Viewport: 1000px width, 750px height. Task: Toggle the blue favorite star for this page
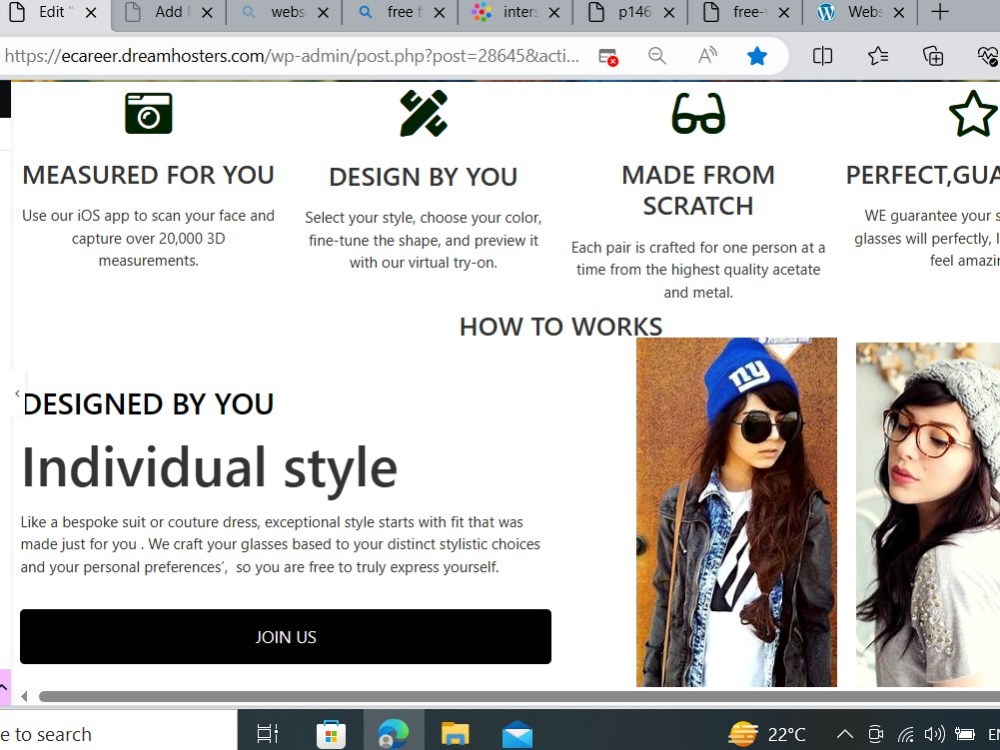pos(757,56)
